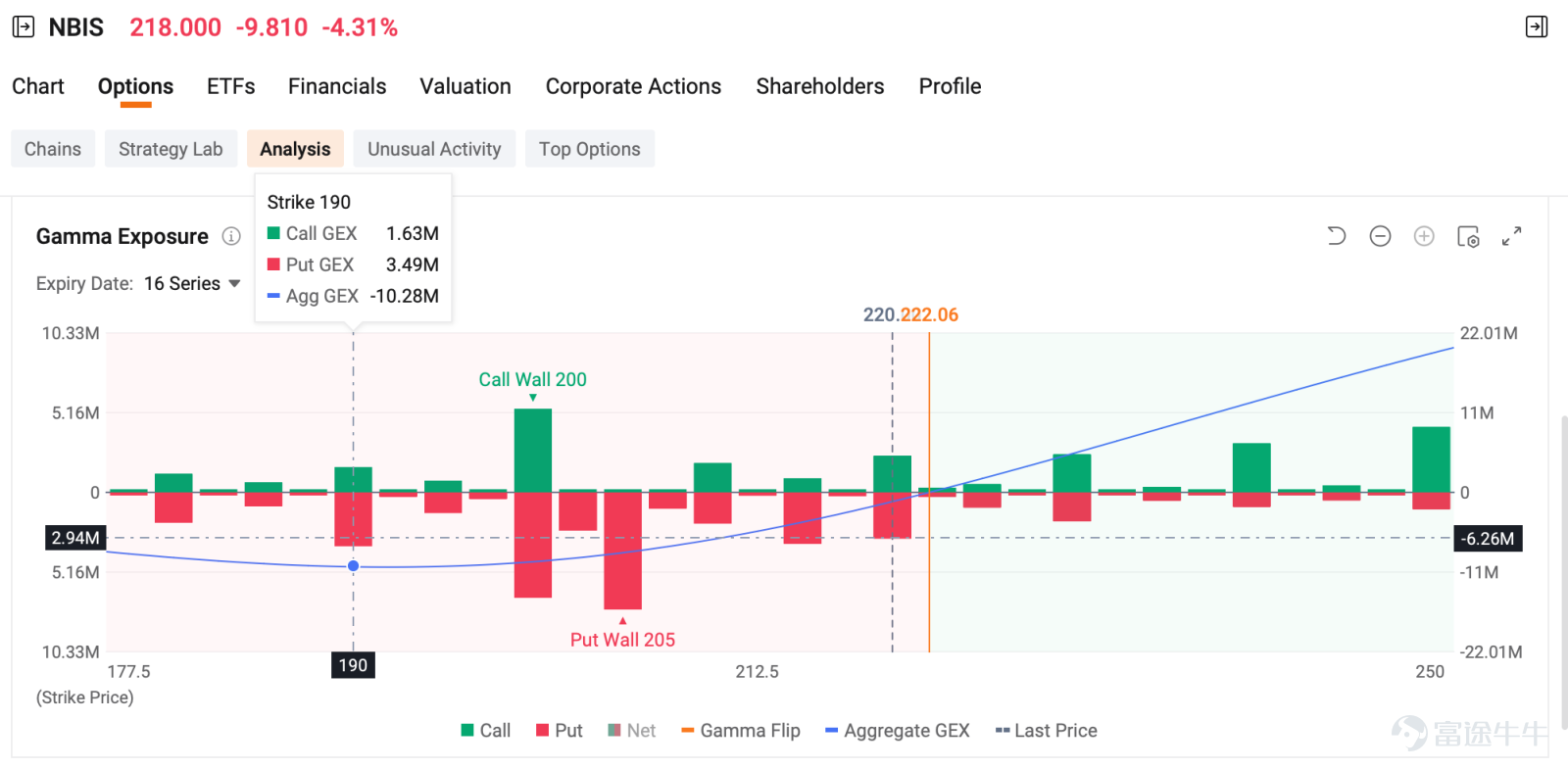The width and height of the screenshot is (1568, 769).
Task: Open the Gamma Exposure info icon
Action: click(x=231, y=236)
